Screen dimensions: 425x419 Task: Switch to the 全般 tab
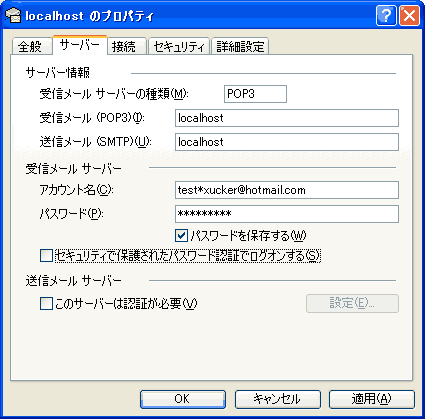32,46
